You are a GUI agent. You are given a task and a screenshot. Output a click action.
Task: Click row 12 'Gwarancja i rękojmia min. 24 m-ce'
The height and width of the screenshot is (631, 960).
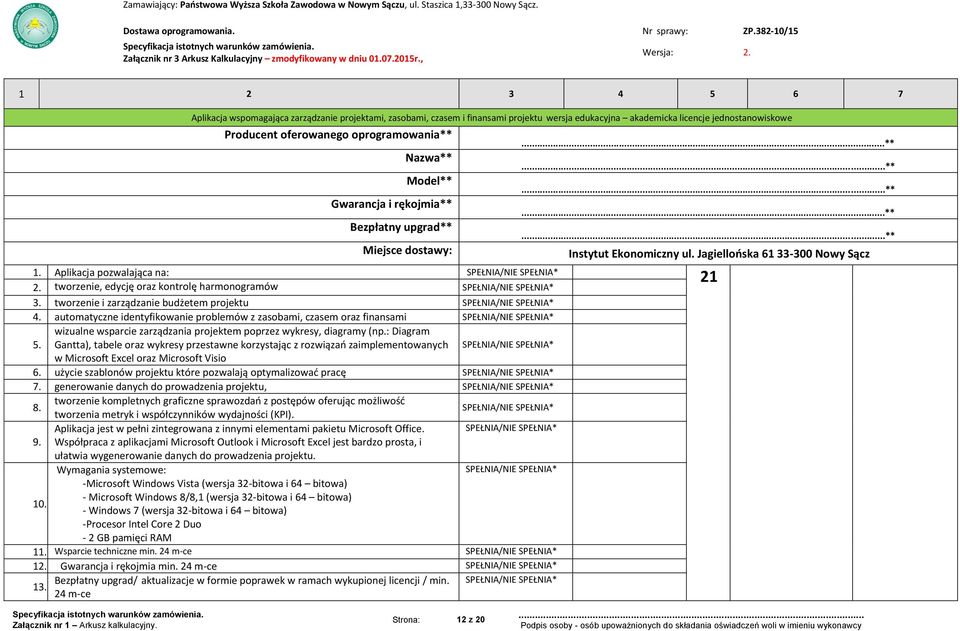(138, 567)
